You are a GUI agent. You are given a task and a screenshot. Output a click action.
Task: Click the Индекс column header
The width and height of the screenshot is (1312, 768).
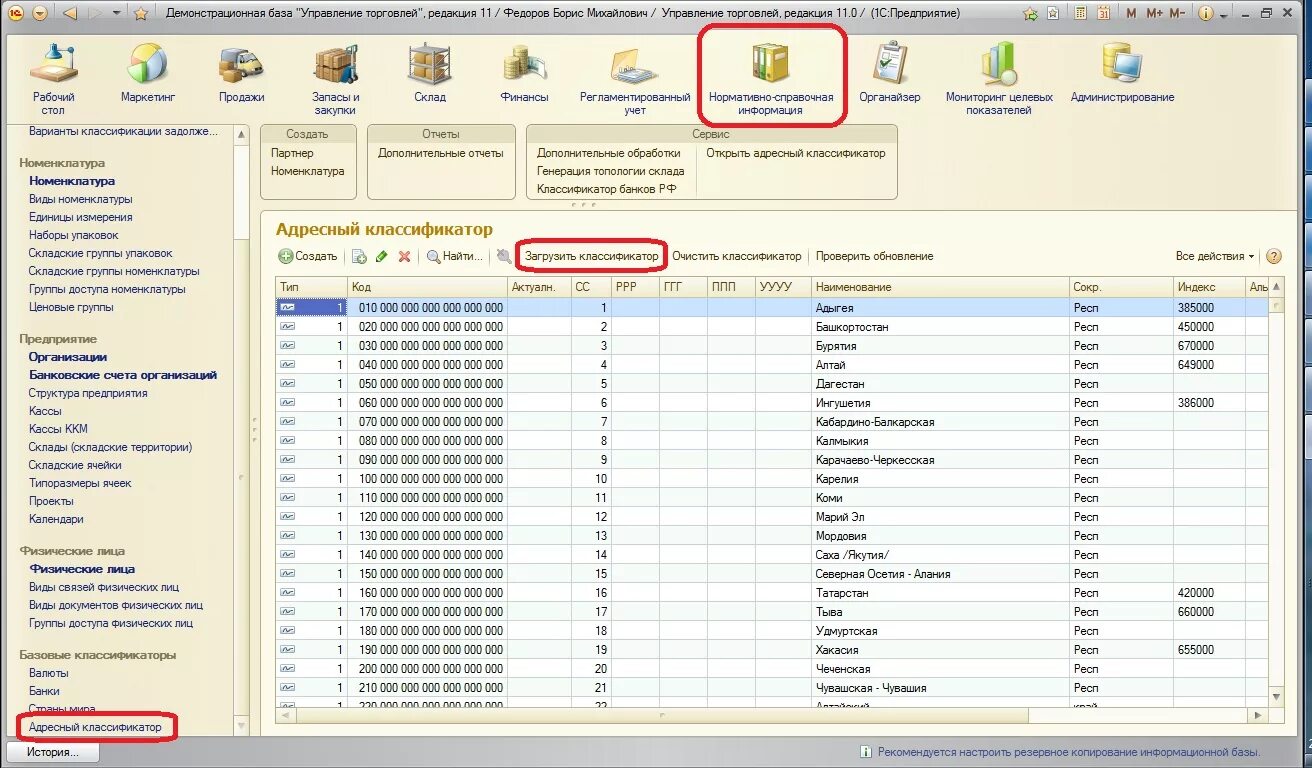(1209, 287)
